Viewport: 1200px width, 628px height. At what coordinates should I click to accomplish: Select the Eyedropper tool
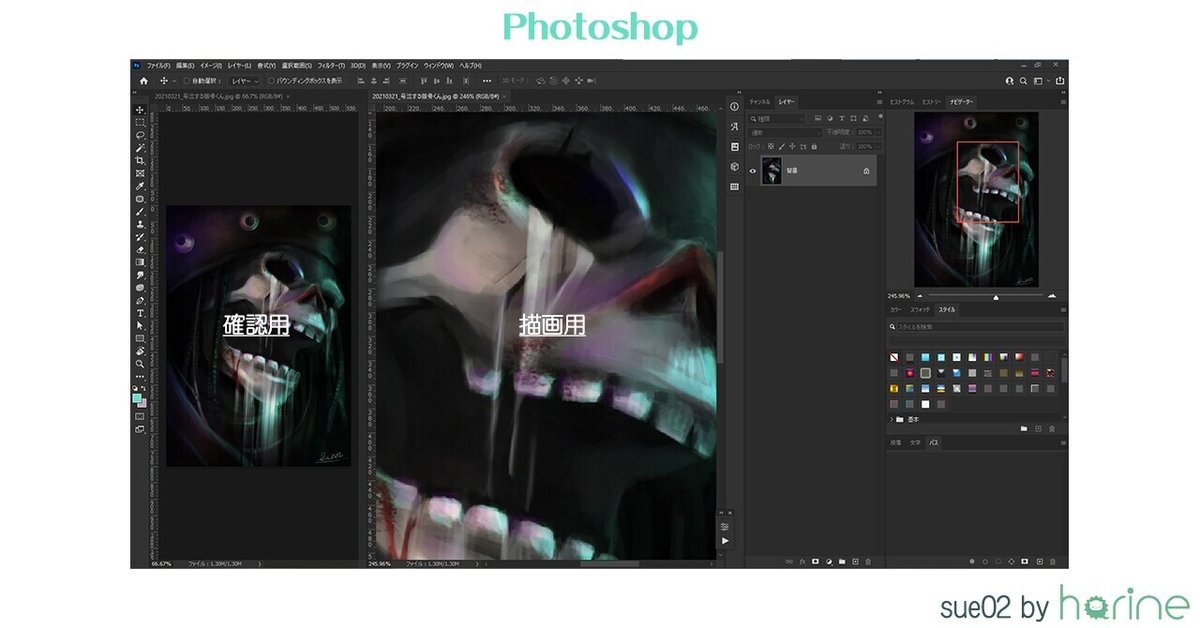coord(140,186)
